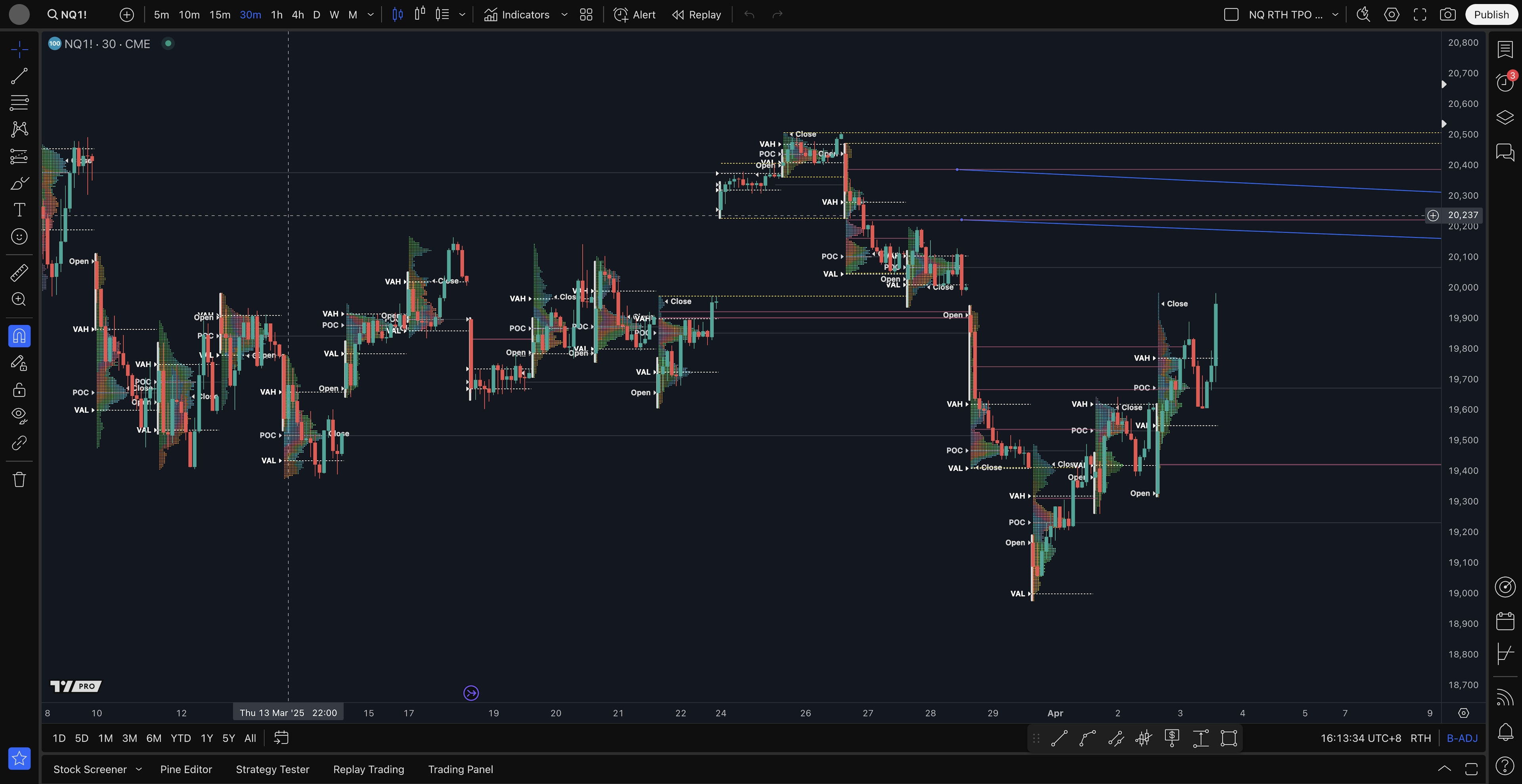The width and height of the screenshot is (1522, 784).
Task: Toggle lock all drawing tools
Action: point(19,390)
